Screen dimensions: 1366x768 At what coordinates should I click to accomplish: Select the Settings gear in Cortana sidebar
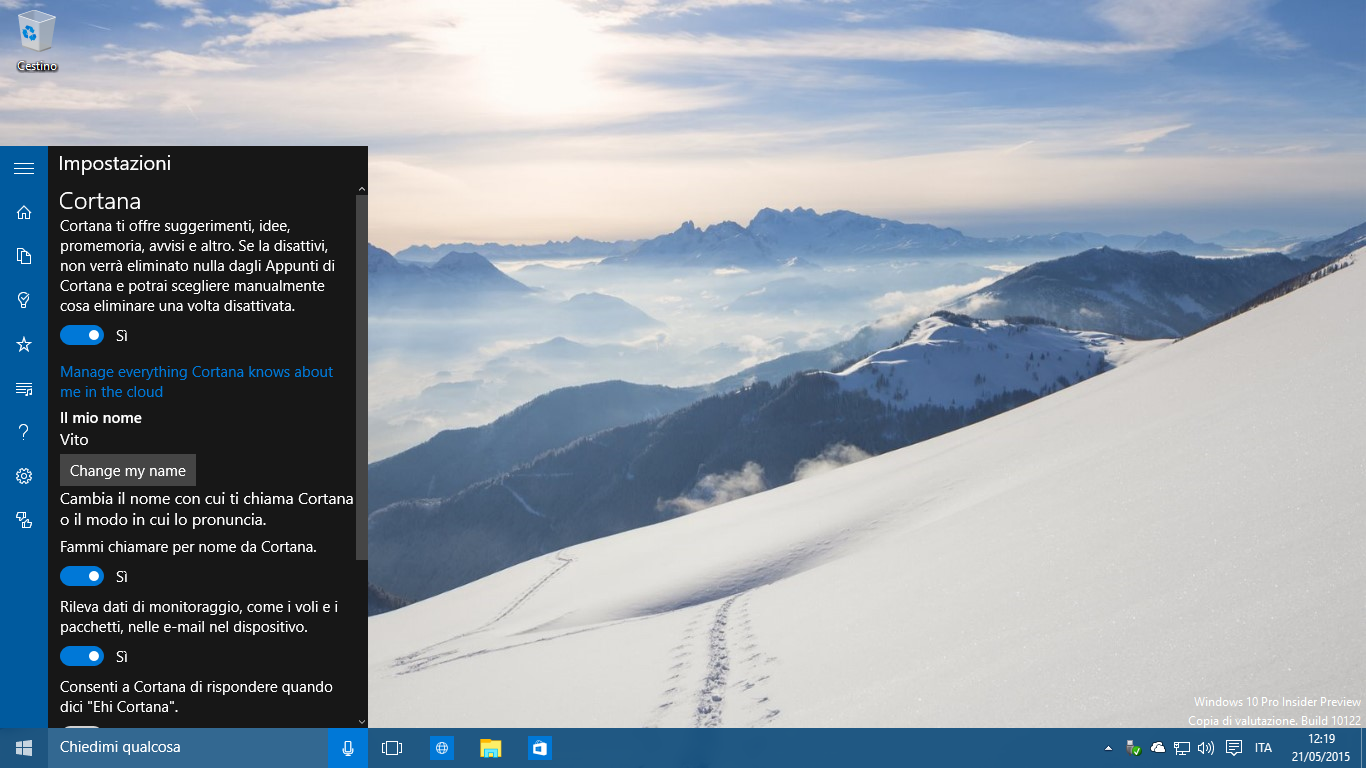pos(24,476)
